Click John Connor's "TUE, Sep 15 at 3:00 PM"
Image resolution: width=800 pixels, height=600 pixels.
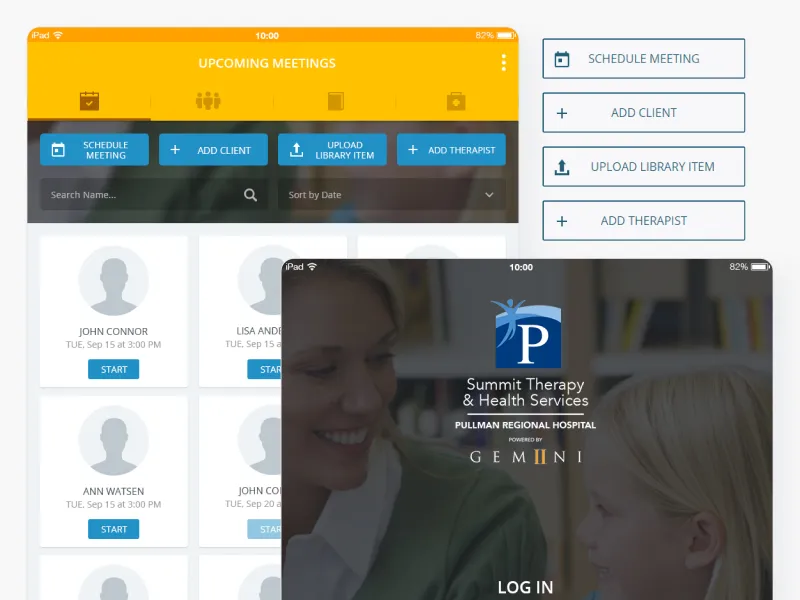[113, 344]
